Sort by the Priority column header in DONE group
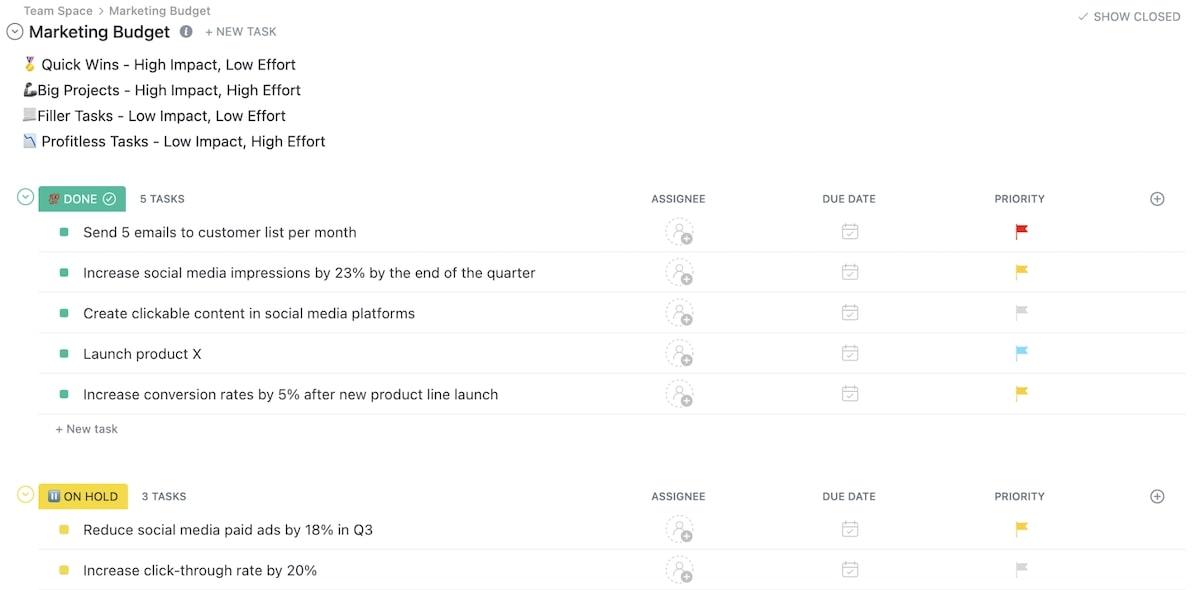This screenshot has width=1200, height=590. (x=1019, y=199)
